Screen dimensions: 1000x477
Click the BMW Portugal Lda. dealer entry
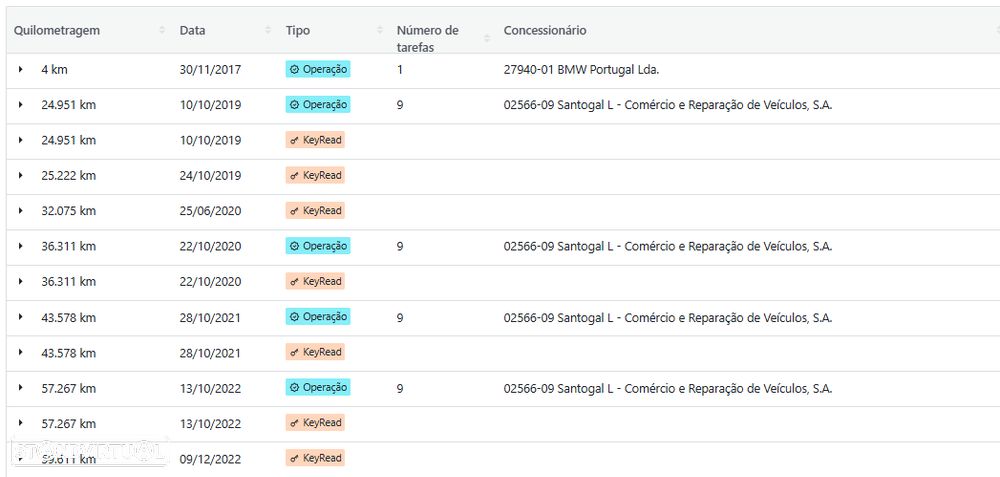click(x=581, y=70)
